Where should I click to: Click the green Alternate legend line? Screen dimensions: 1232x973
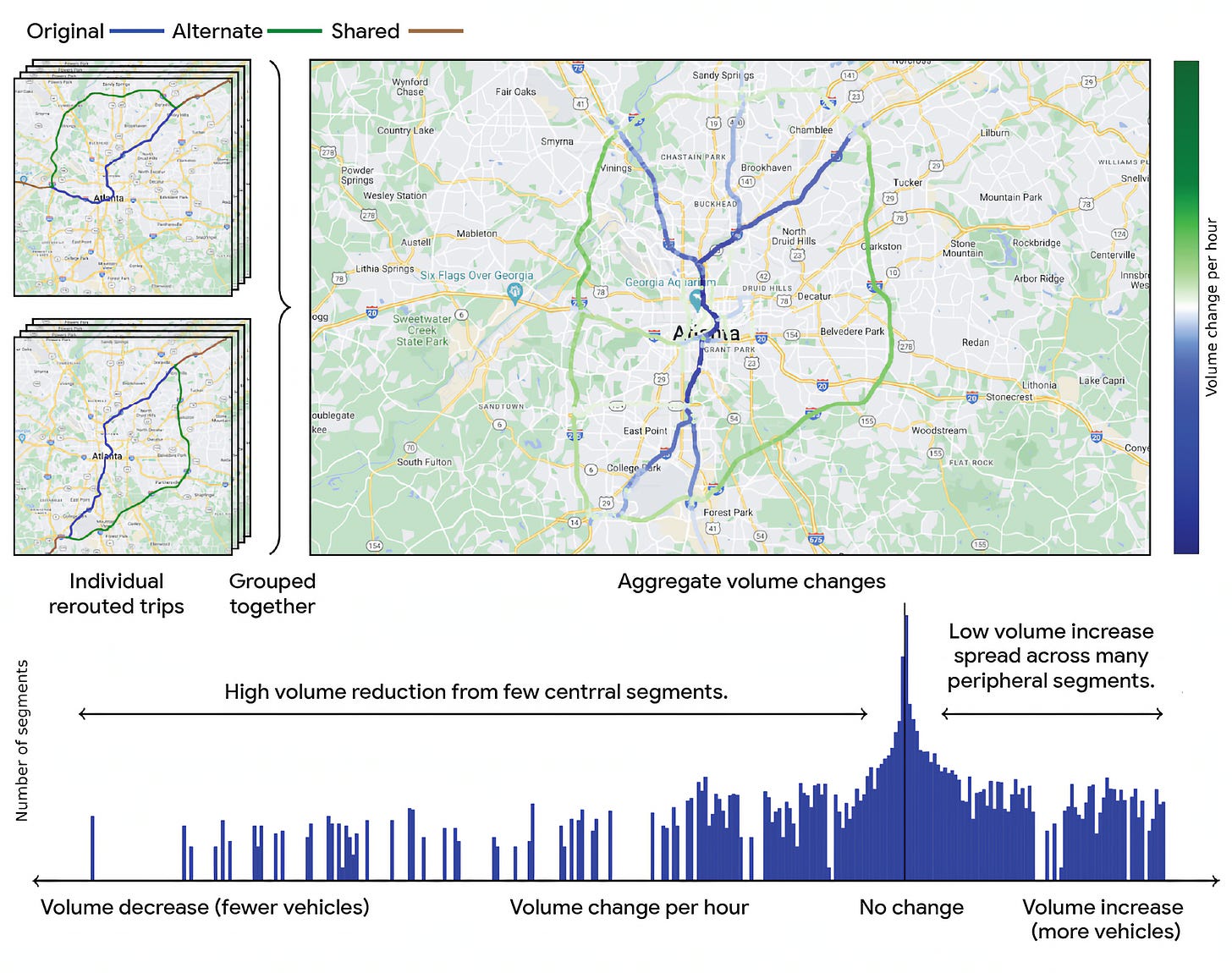pos(294,31)
